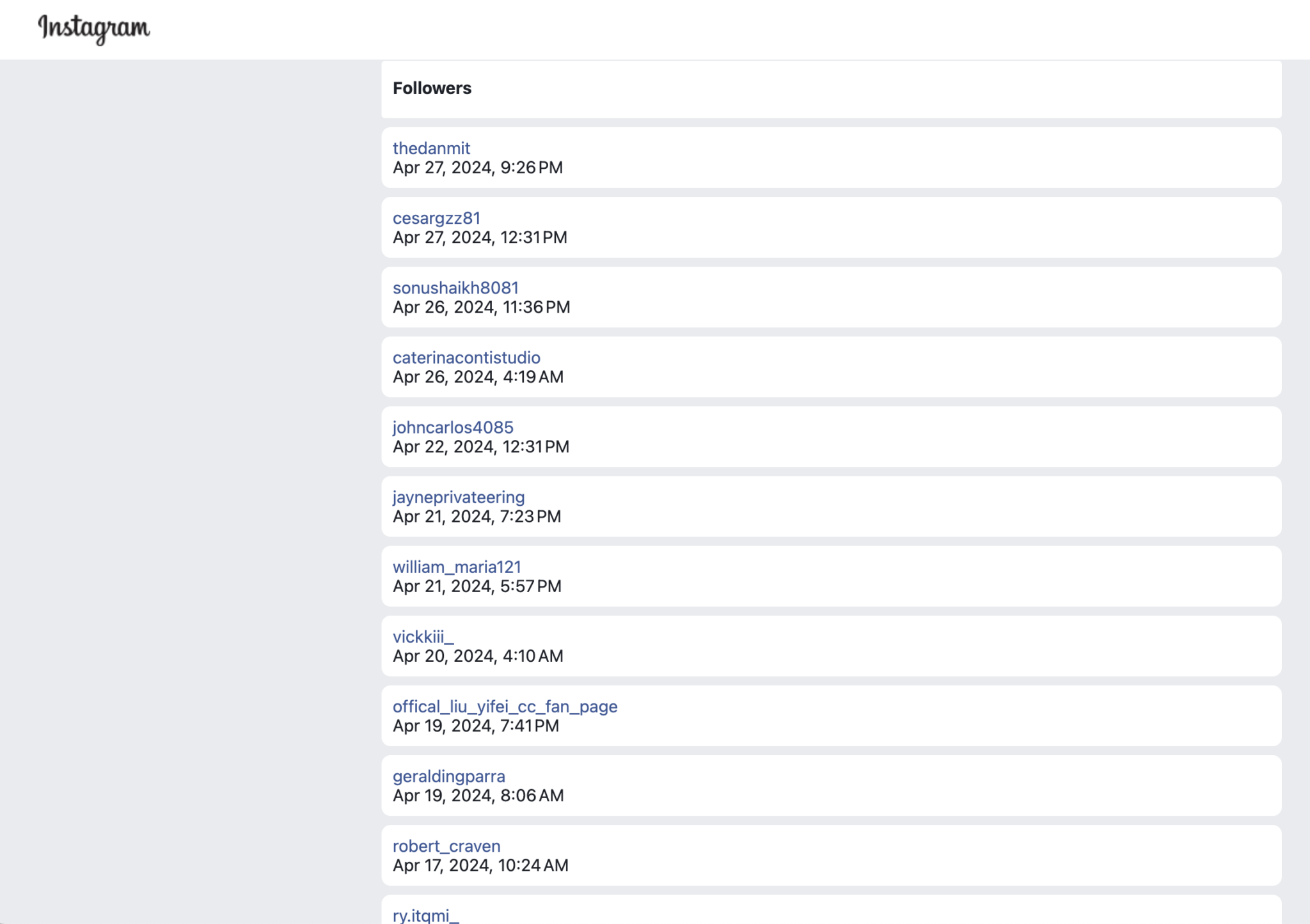The image size is (1310, 924).
Task: Open the profile of caterinacontistudio
Action: (x=467, y=357)
